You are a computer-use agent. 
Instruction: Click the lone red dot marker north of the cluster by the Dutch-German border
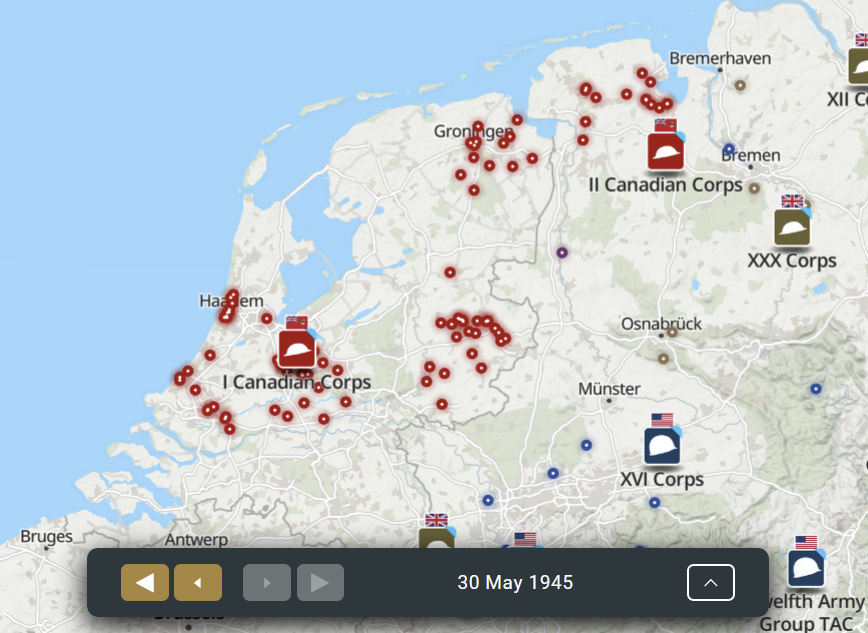[x=450, y=272]
